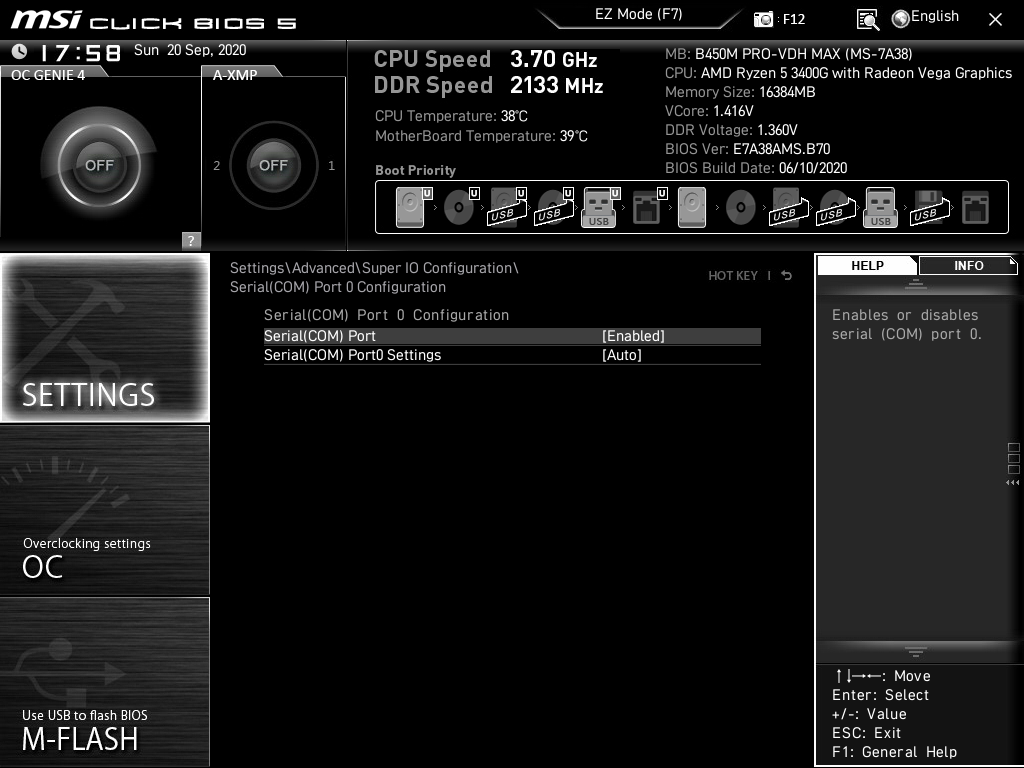Open the OC overclocking settings section
Screen dimensions: 1024x768
(x=105, y=510)
